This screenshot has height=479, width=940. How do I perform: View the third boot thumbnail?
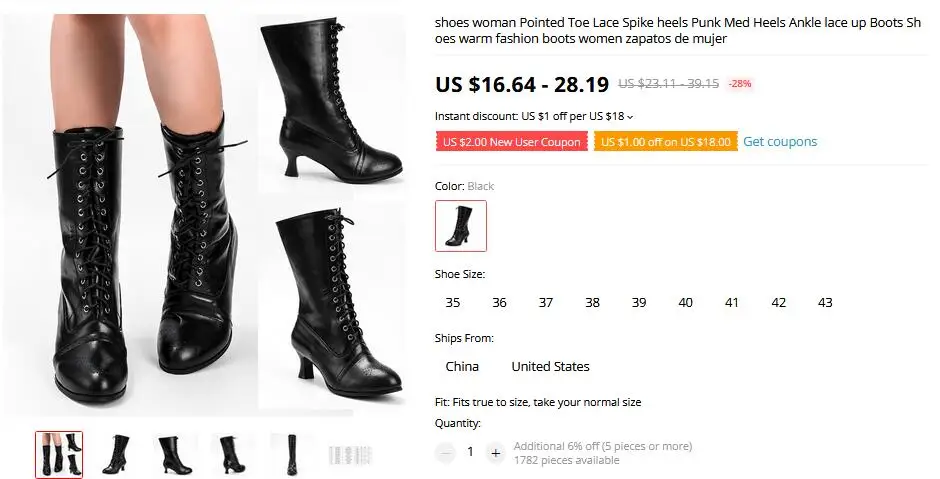174,454
